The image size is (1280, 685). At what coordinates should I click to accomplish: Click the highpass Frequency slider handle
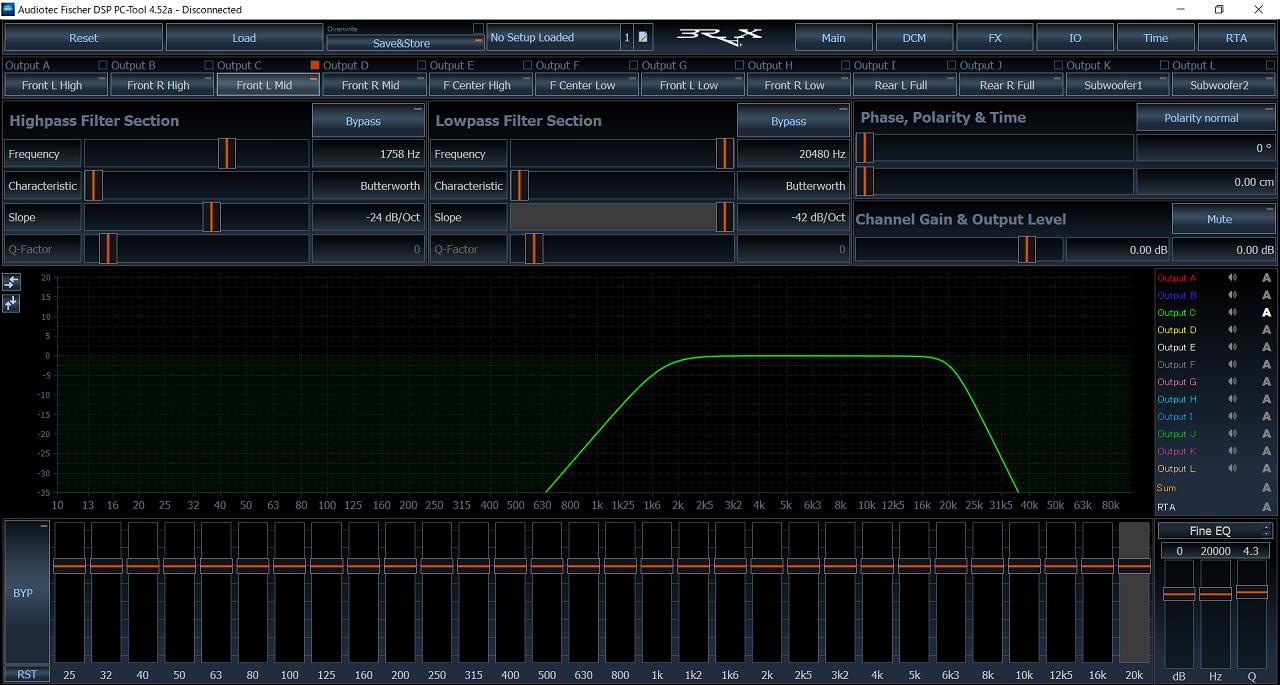pyautogui.click(x=227, y=154)
